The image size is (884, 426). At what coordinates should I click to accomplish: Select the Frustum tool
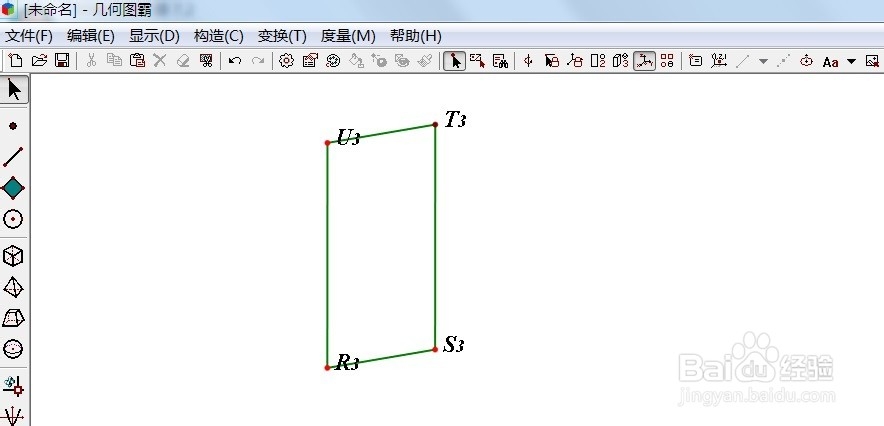click(13, 318)
